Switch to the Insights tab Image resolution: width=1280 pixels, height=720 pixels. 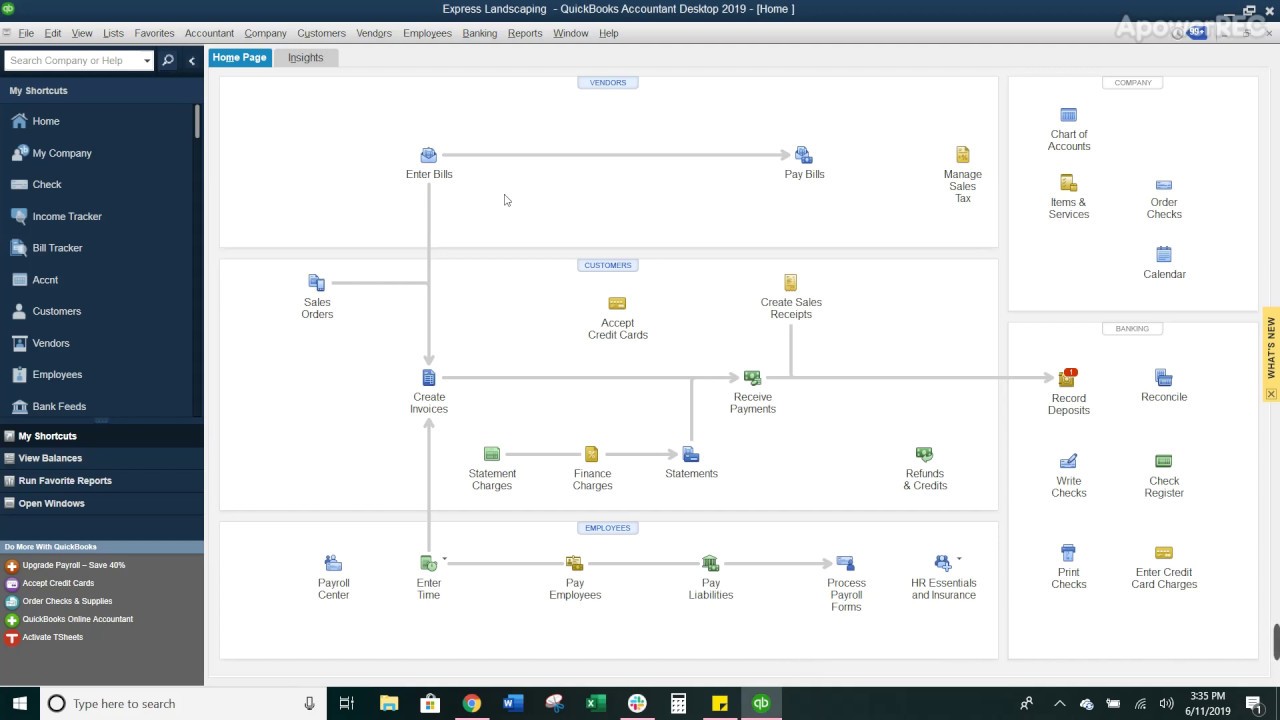(x=306, y=58)
